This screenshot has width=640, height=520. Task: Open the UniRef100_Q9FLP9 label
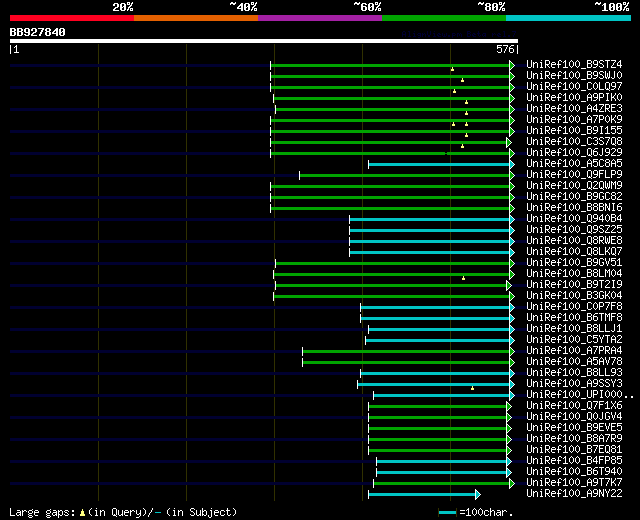coord(574,175)
